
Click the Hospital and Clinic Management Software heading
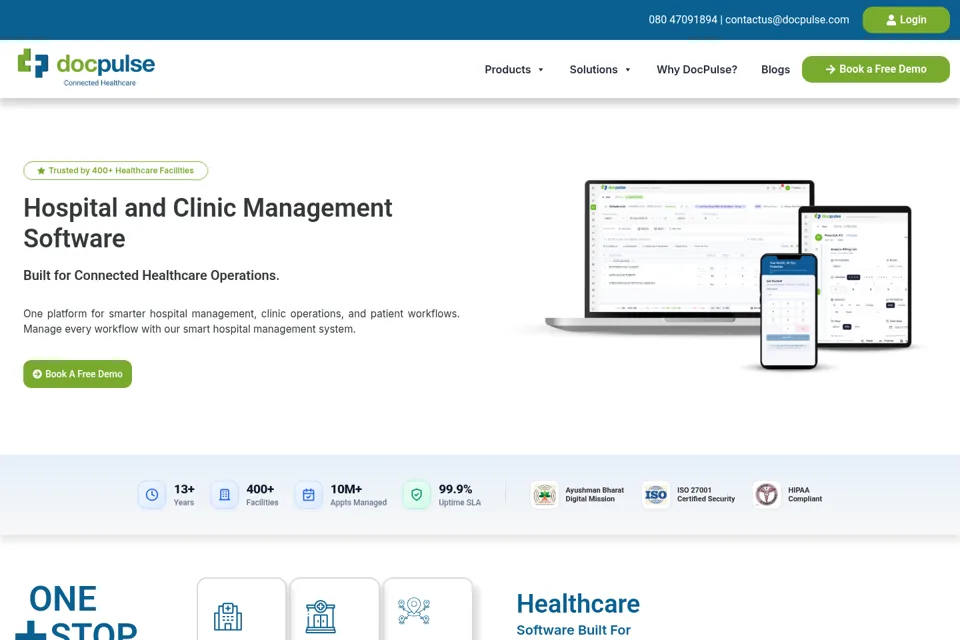pos(208,224)
